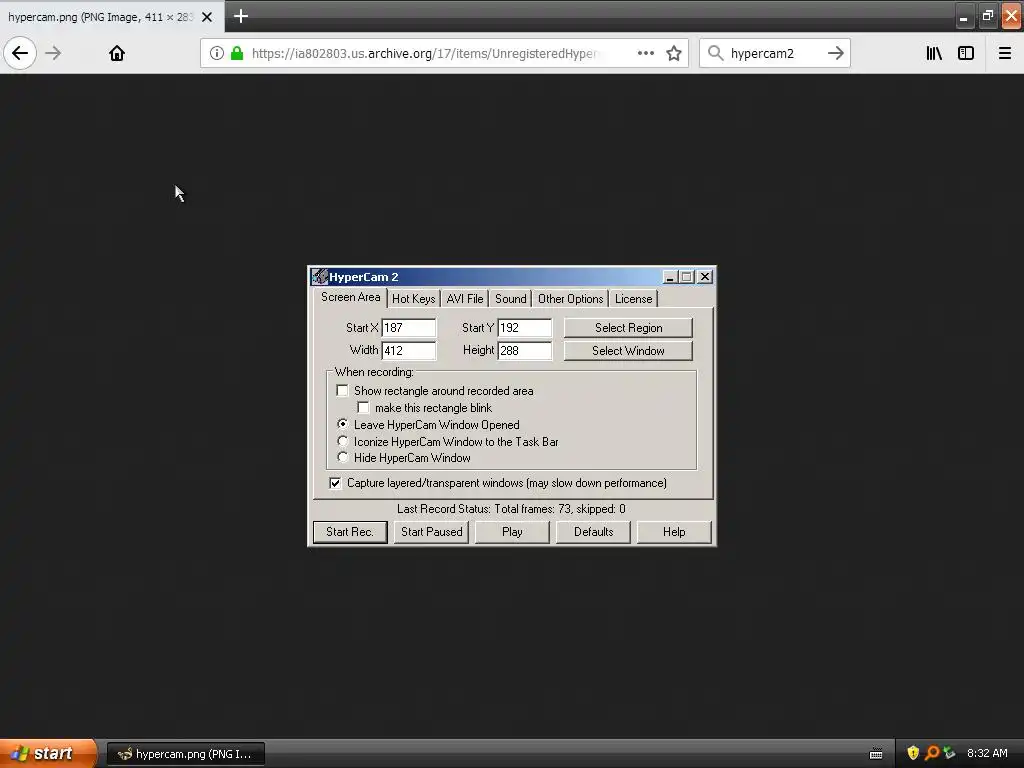The image size is (1024, 768).
Task: Open the Hot Keys tab
Action: 413,299
